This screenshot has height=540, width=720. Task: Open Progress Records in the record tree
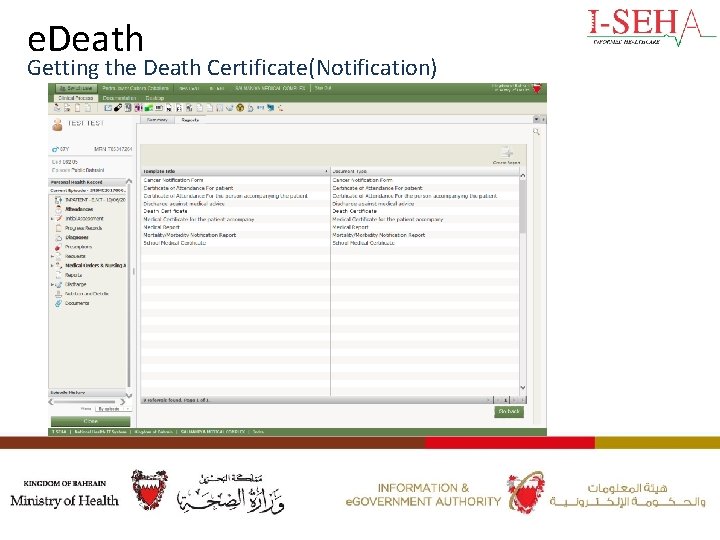84,228
